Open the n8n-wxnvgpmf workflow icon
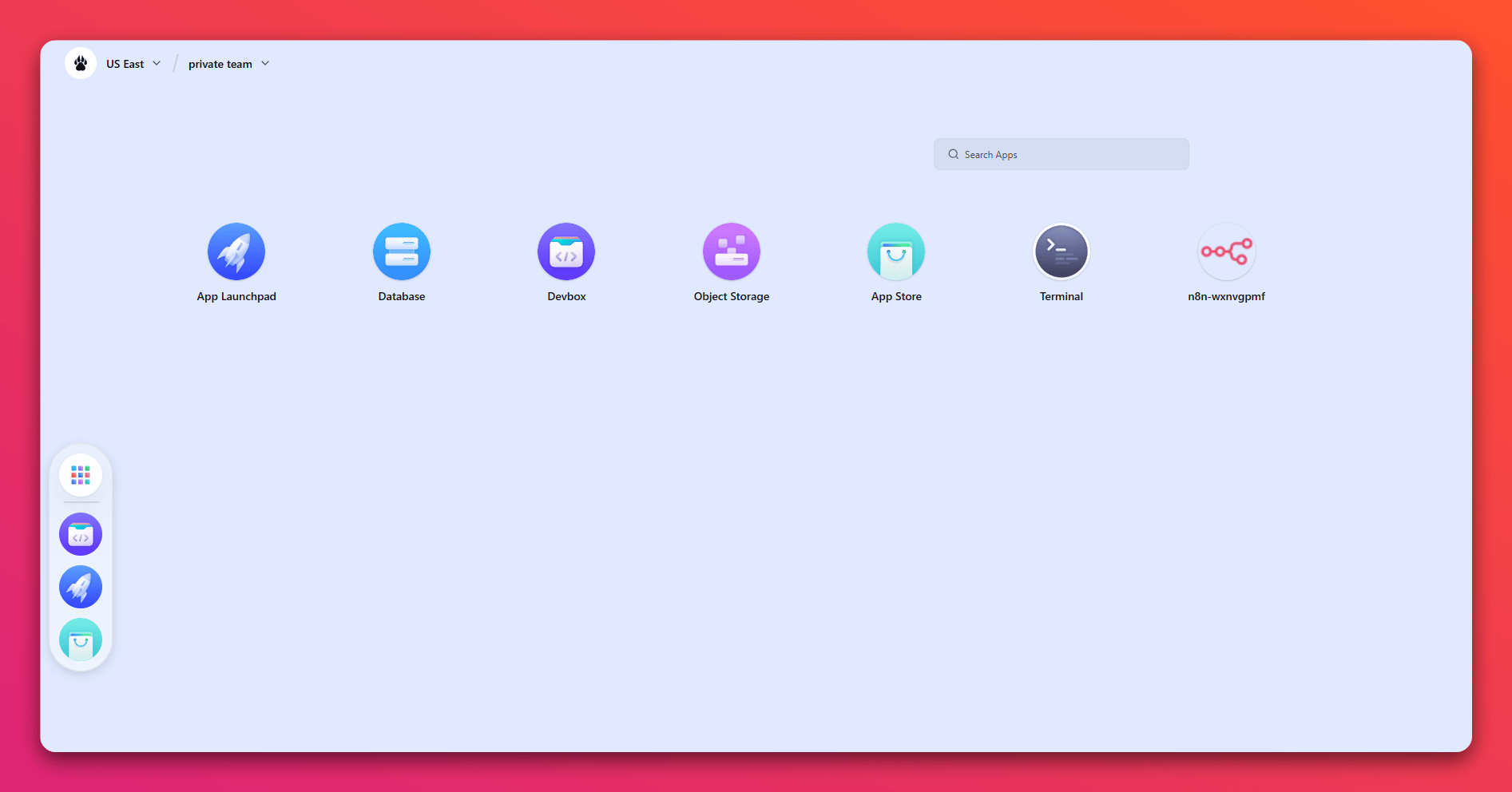 tap(1226, 251)
